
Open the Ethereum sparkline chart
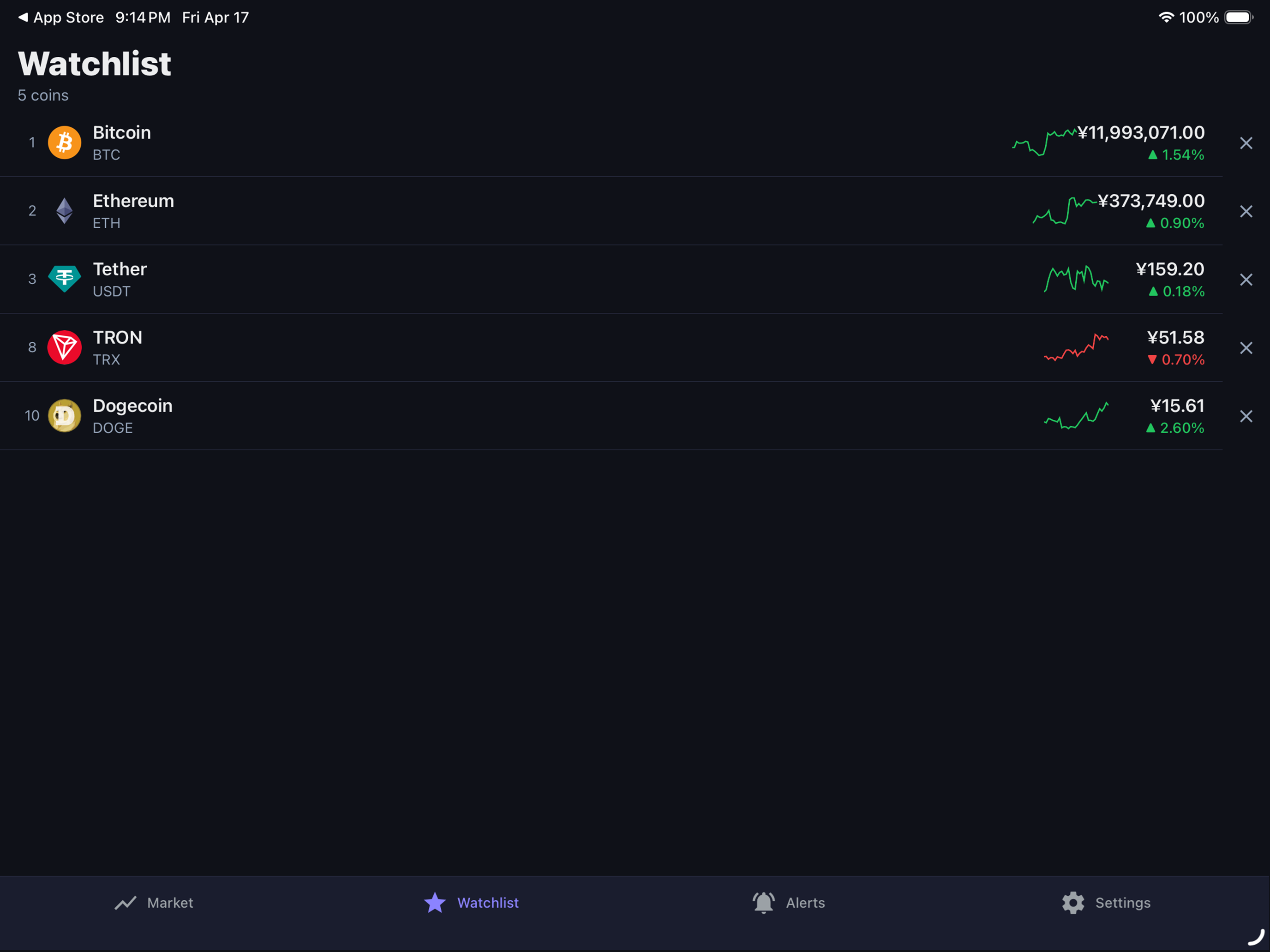(1065, 211)
